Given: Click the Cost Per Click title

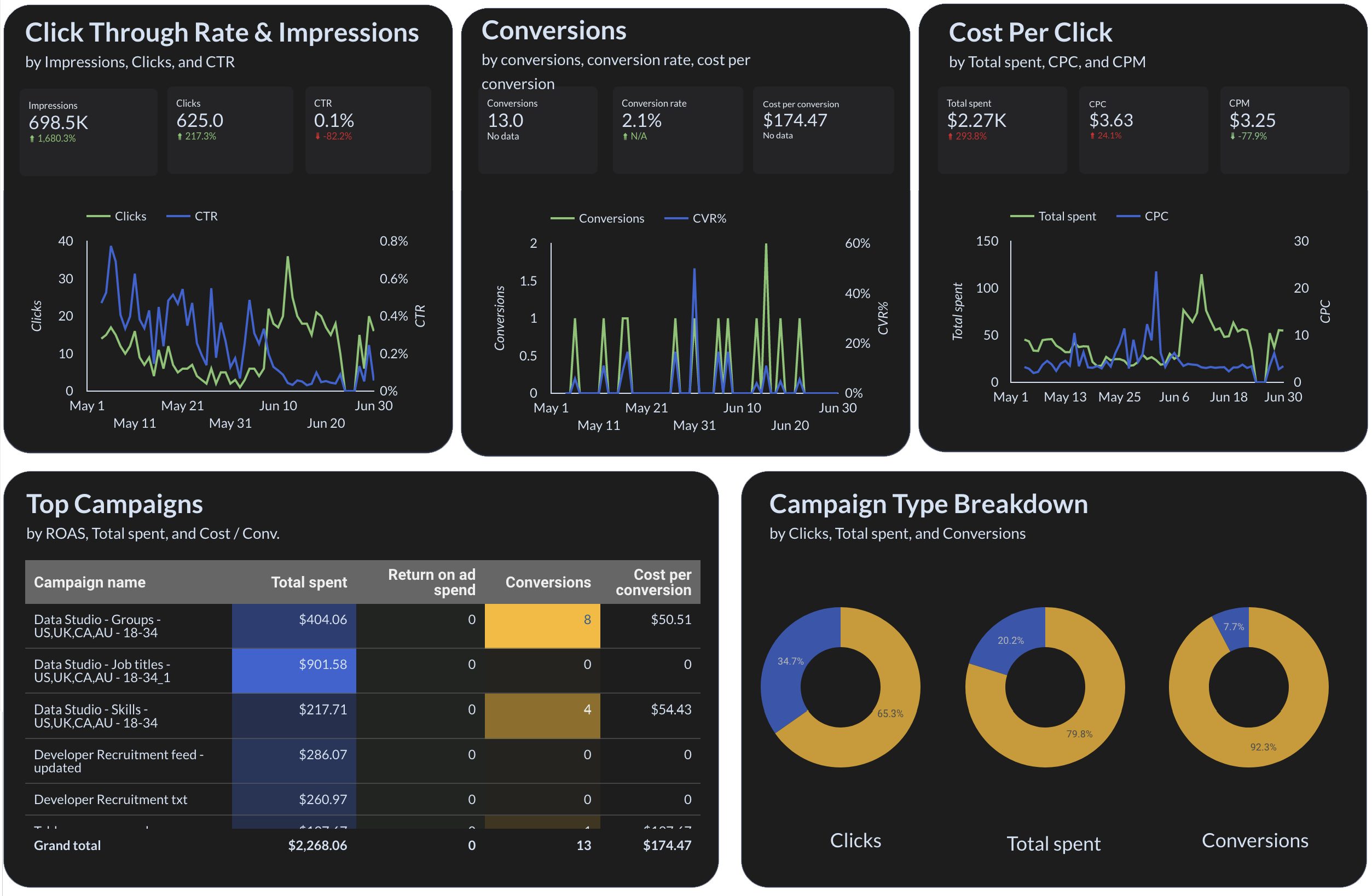Looking at the screenshot, I should click(x=1030, y=32).
